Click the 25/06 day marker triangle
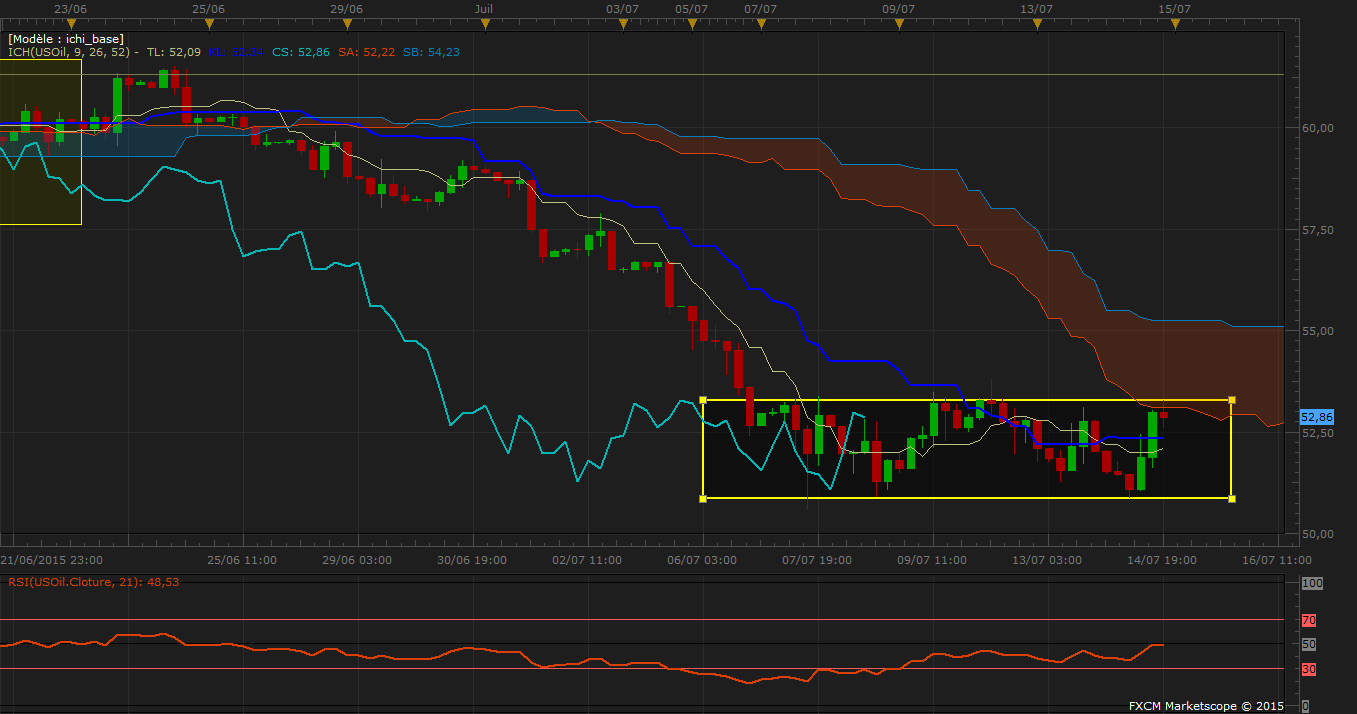The height and width of the screenshot is (714, 1357). point(209,23)
